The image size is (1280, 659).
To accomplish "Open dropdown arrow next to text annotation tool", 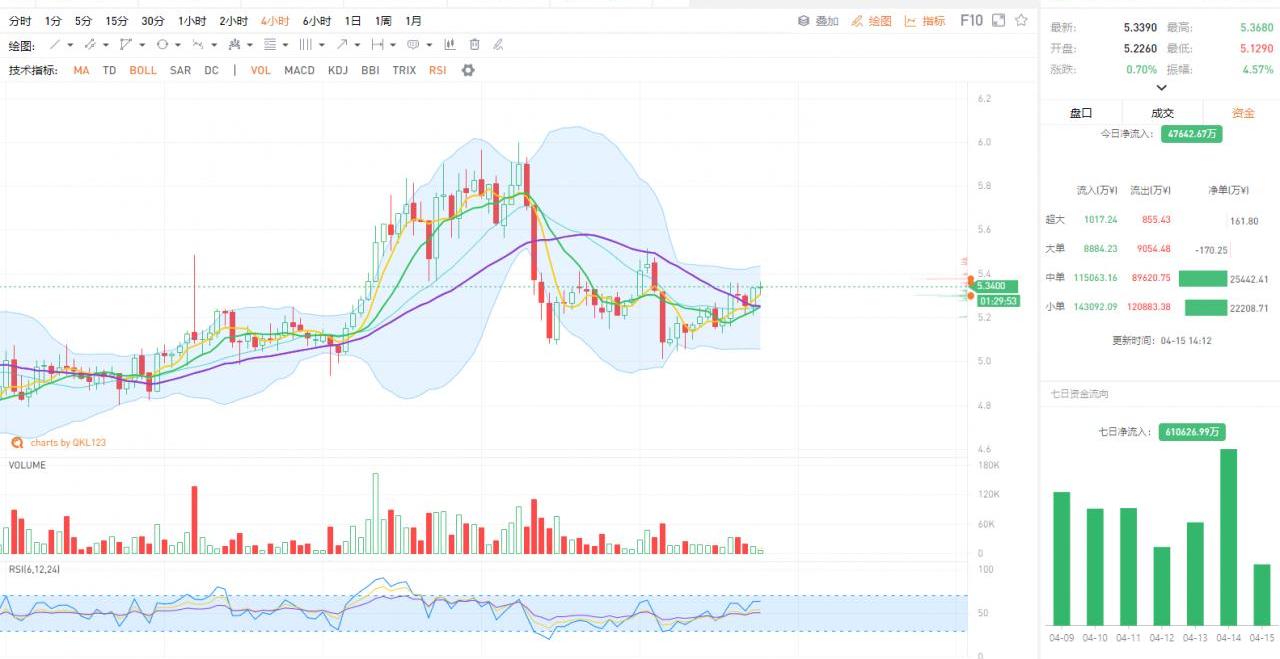I will click(429, 45).
